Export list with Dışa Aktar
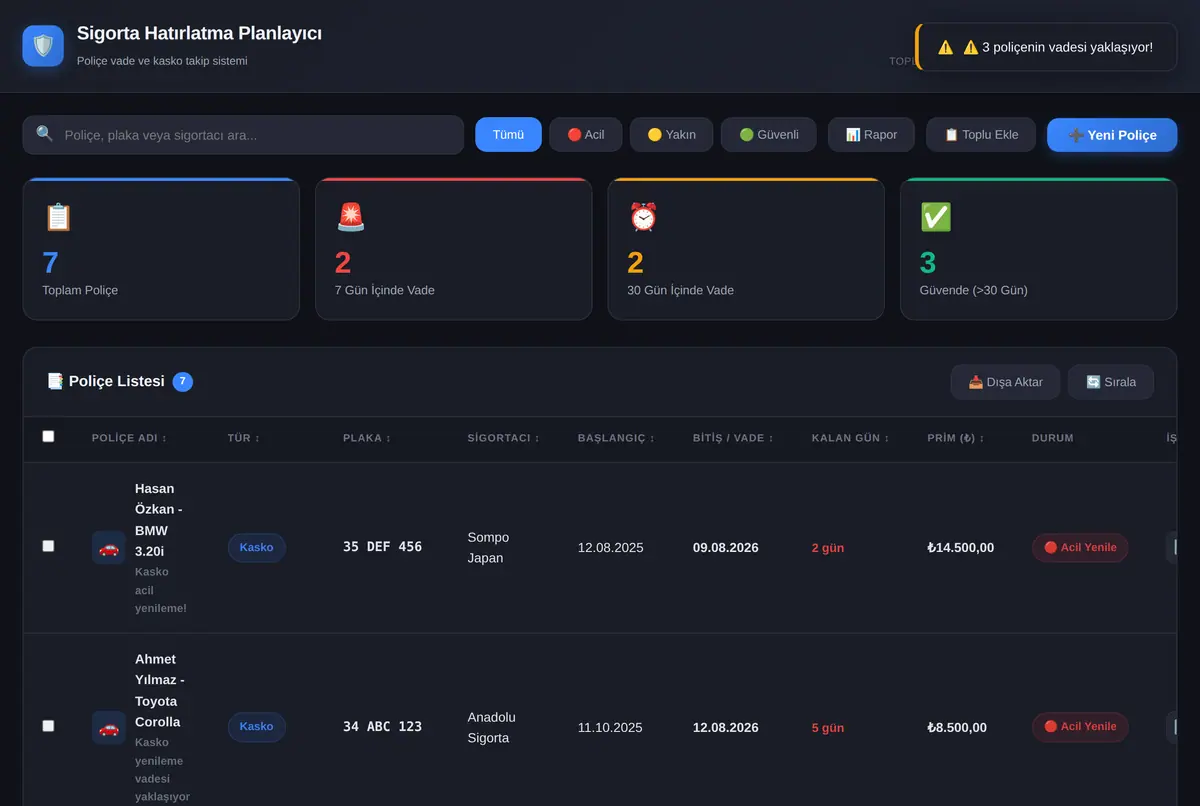 point(1005,382)
